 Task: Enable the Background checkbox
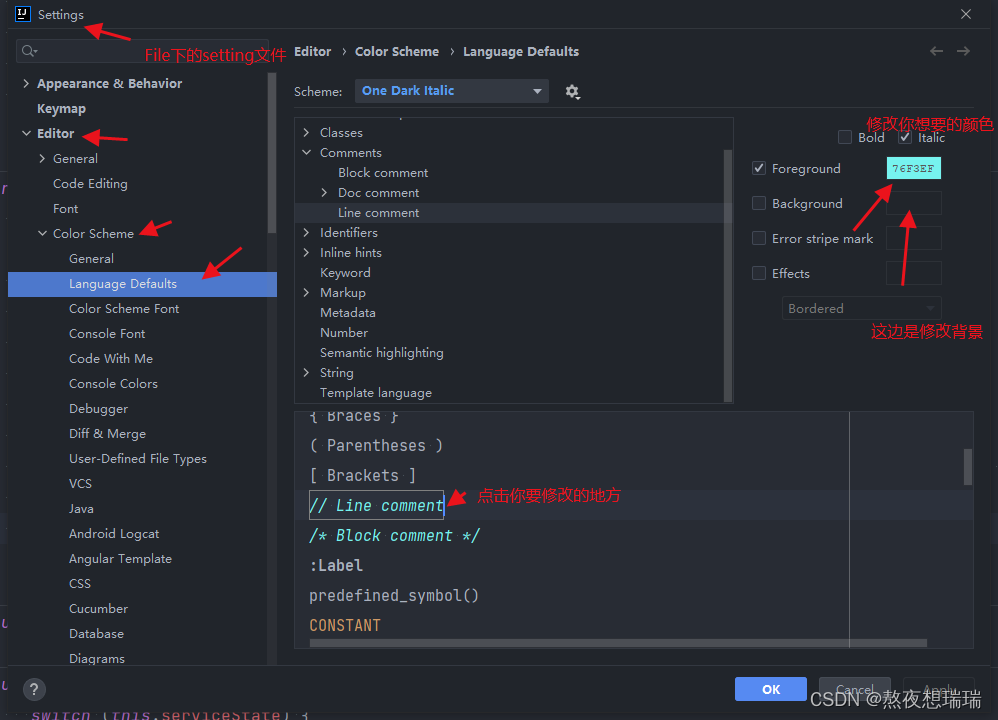(759, 203)
